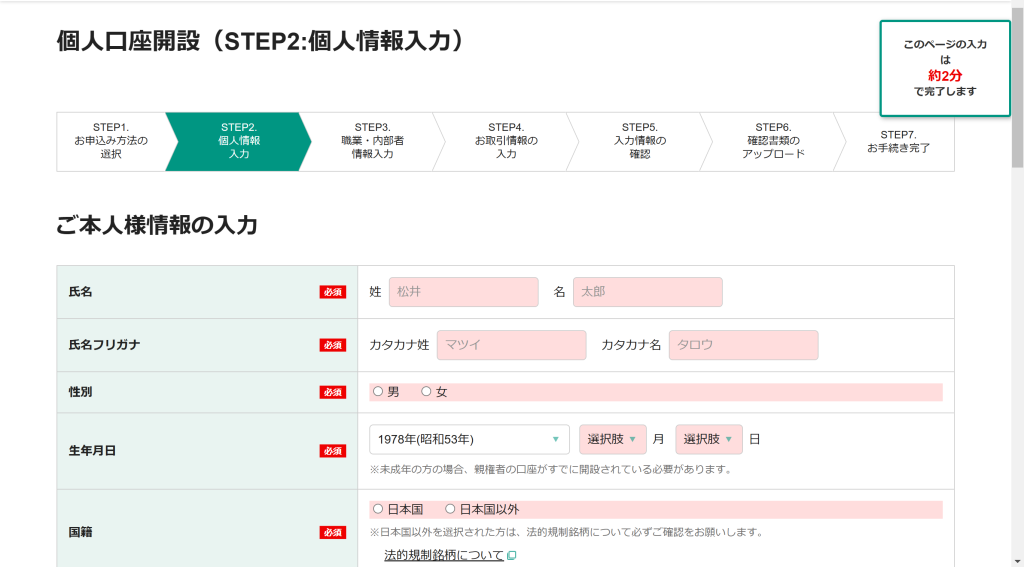Select the 男 gender radio button
1024x567 pixels.
tap(378, 392)
